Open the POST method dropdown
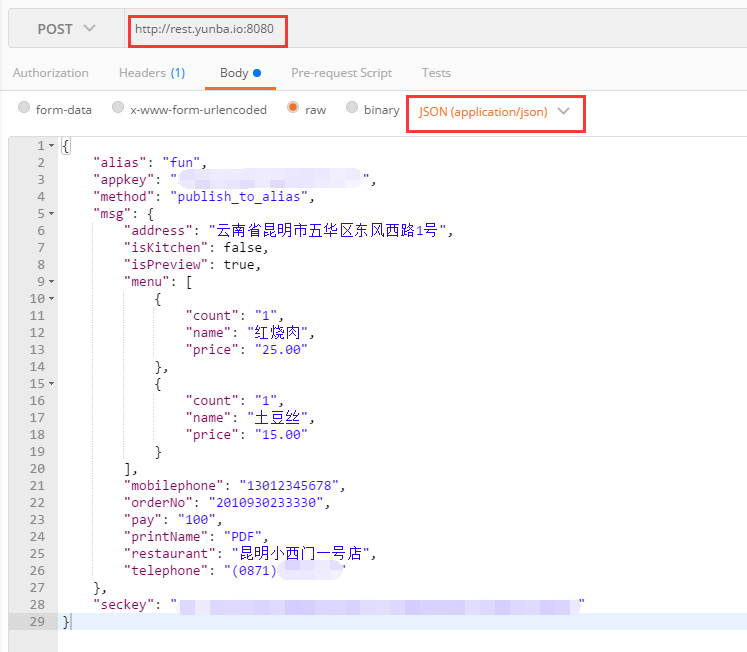Image resolution: width=747 pixels, height=652 pixels. 66,29
